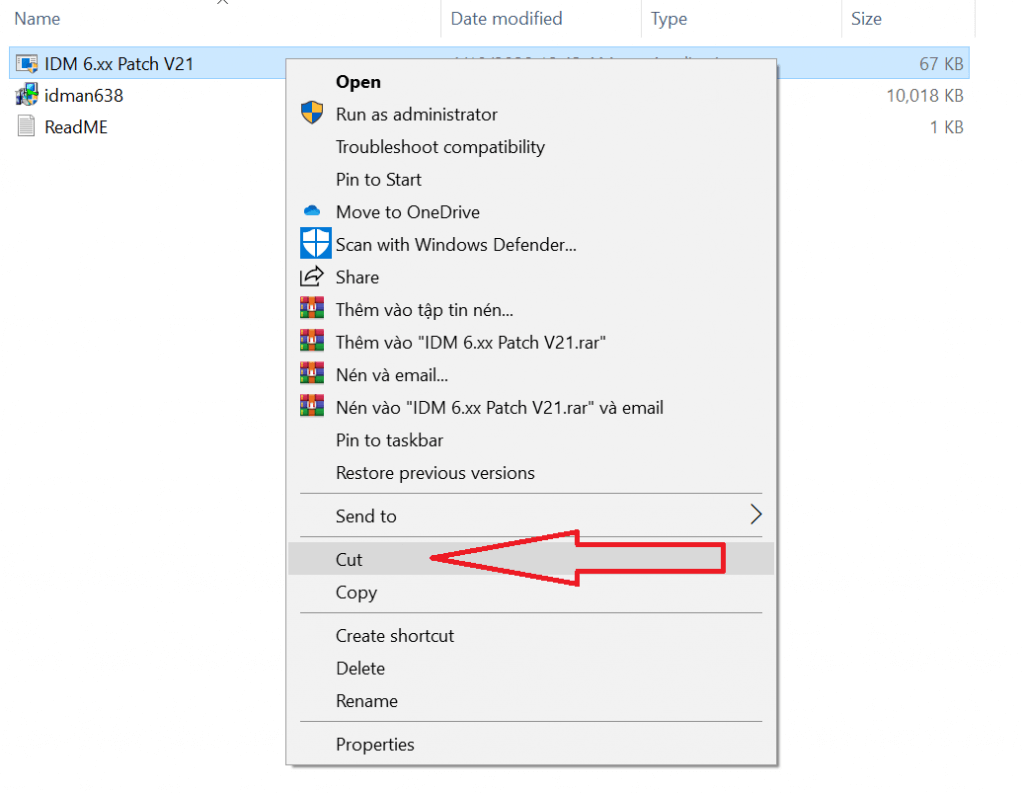Sort files by Name column header
The image size is (1024, 794).
tap(38, 19)
